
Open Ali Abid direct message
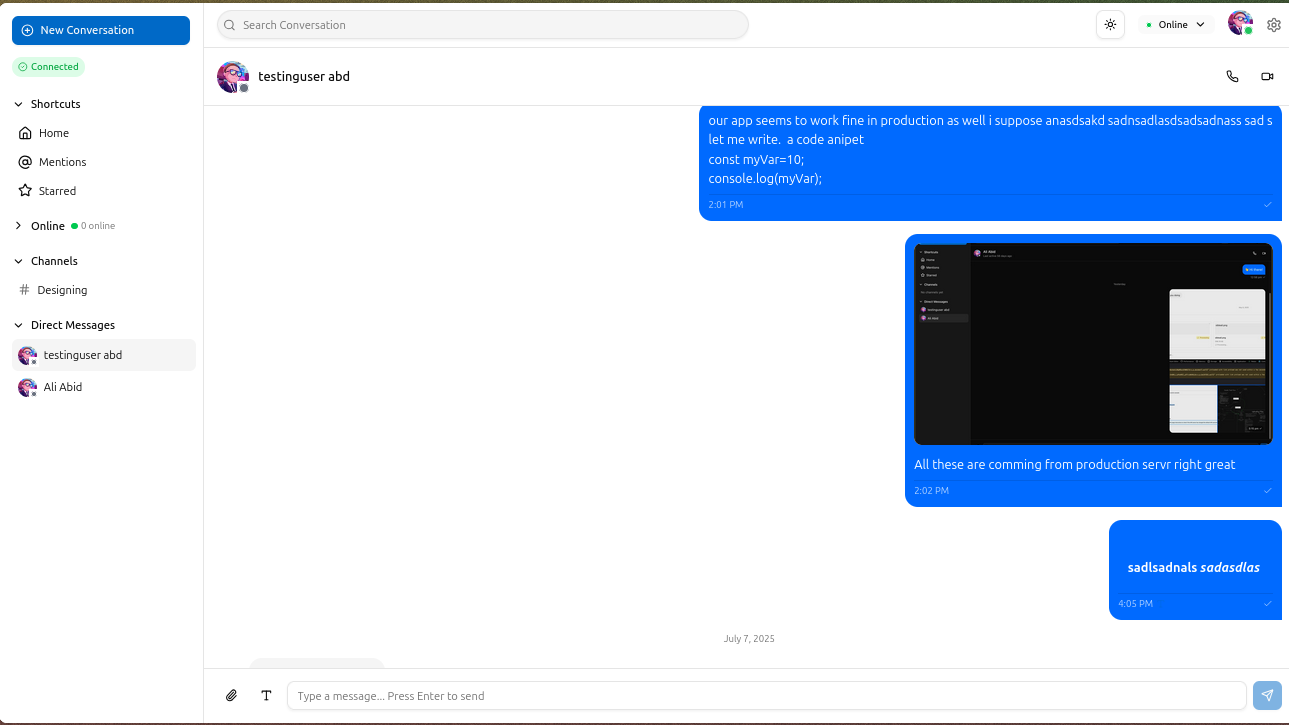point(63,387)
